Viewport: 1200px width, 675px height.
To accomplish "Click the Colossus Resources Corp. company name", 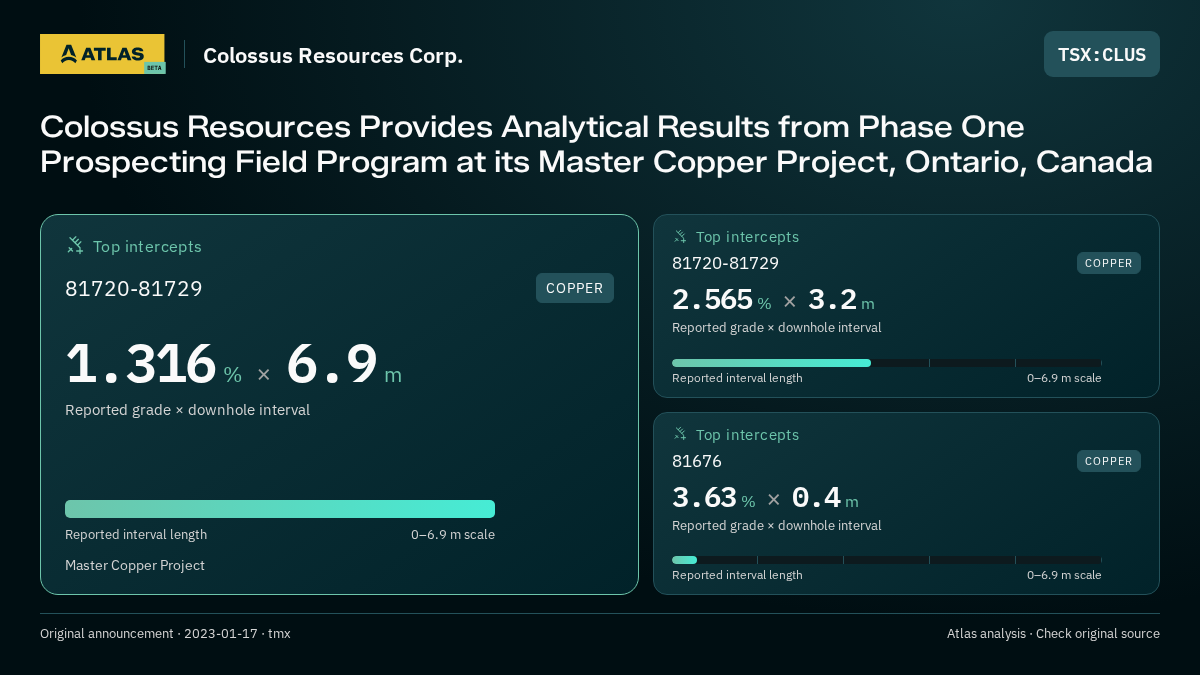I will coord(333,55).
